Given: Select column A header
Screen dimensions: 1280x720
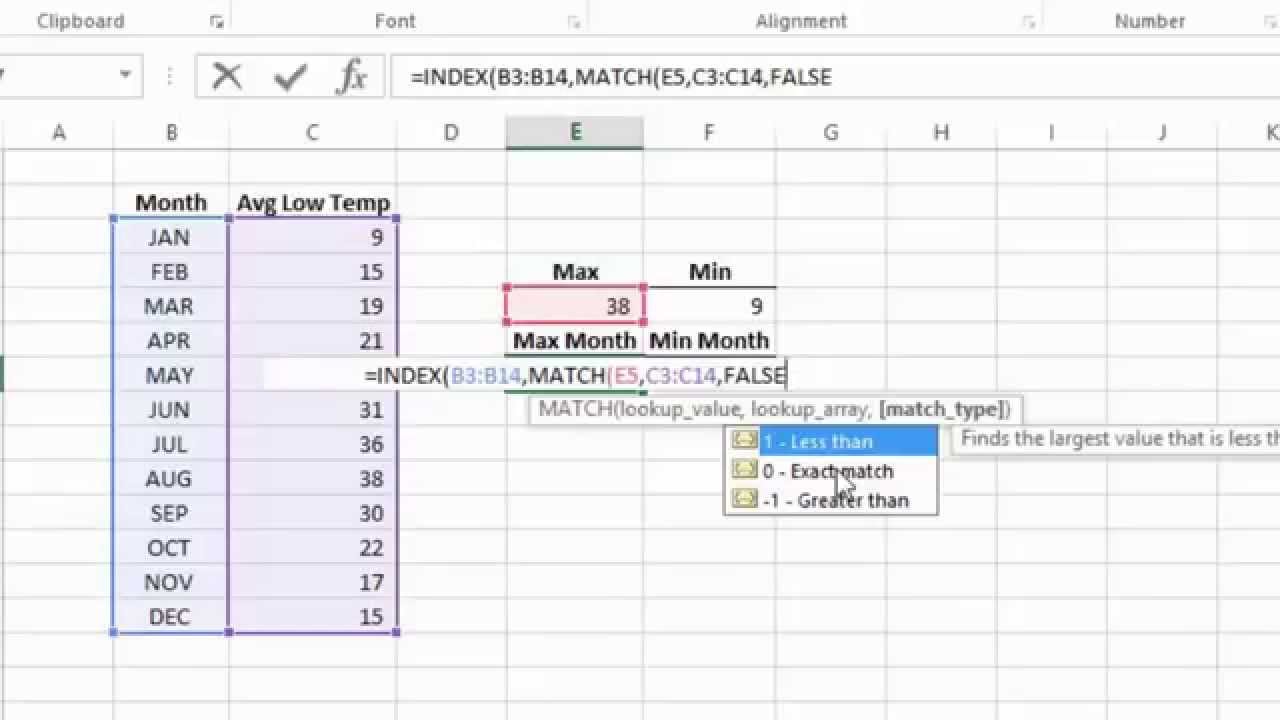Looking at the screenshot, I should click(x=59, y=132).
